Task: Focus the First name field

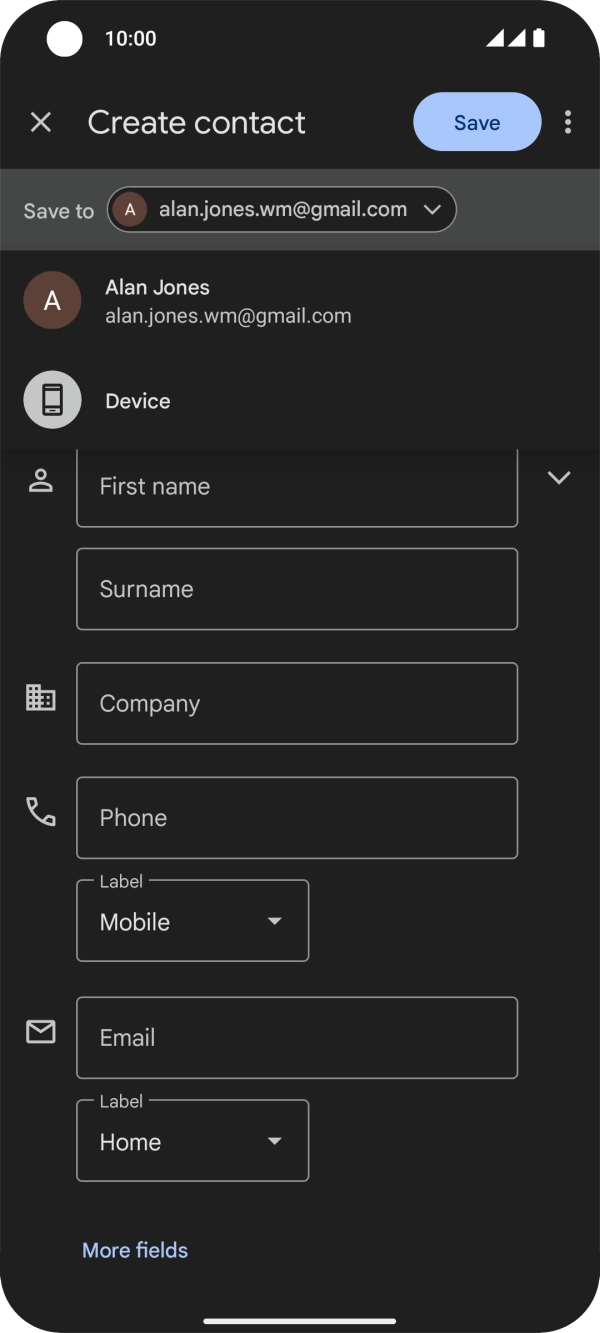Action: pyautogui.click(x=297, y=487)
